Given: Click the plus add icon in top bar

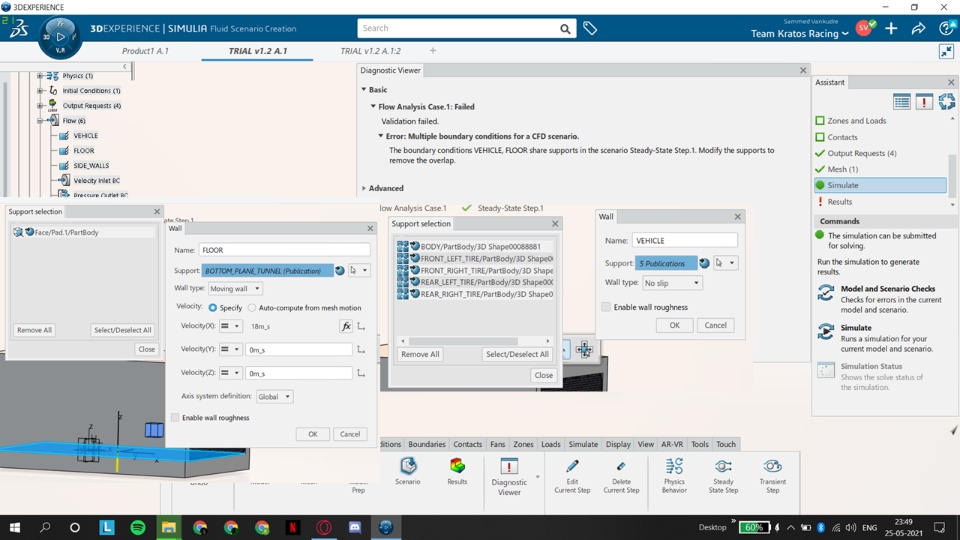Looking at the screenshot, I should point(891,28).
